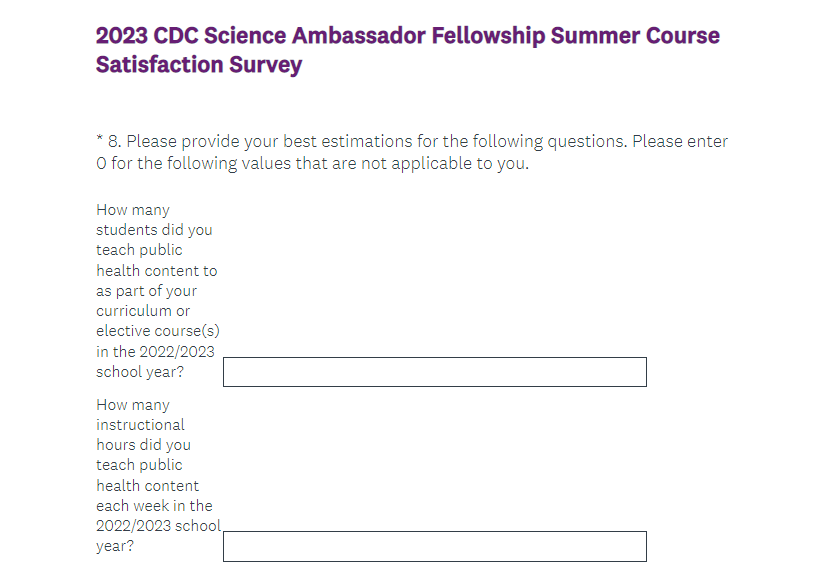
Task: Click the 'students did you' label line
Action: (x=154, y=230)
